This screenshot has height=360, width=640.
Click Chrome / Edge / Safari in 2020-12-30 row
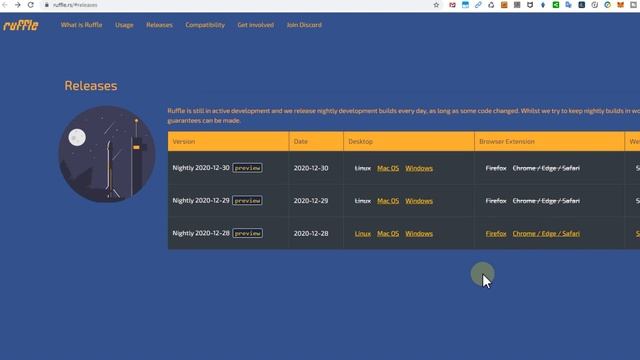[546, 168]
